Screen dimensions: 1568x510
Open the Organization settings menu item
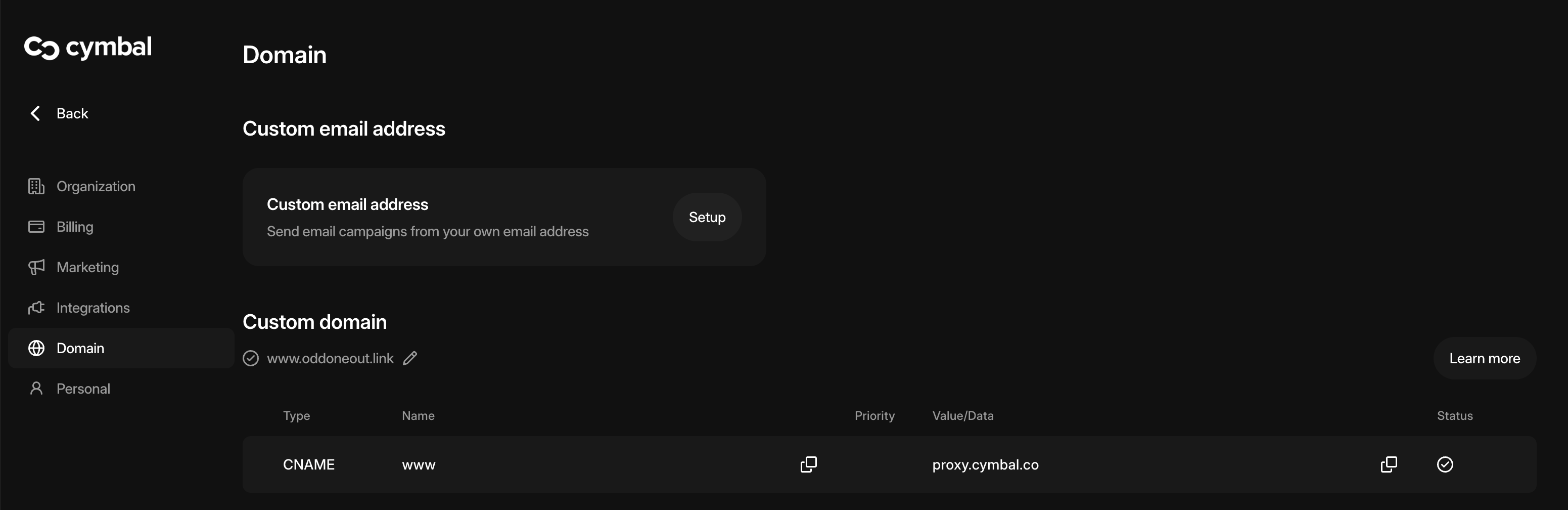(96, 187)
